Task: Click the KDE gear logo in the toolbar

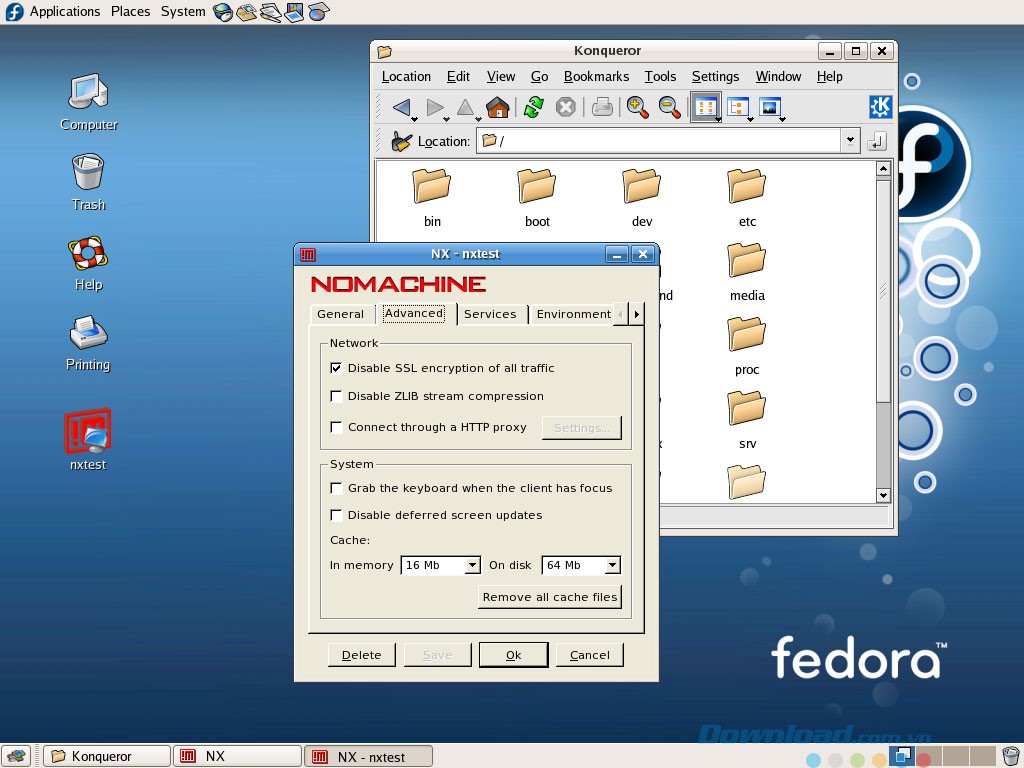Action: coord(878,107)
